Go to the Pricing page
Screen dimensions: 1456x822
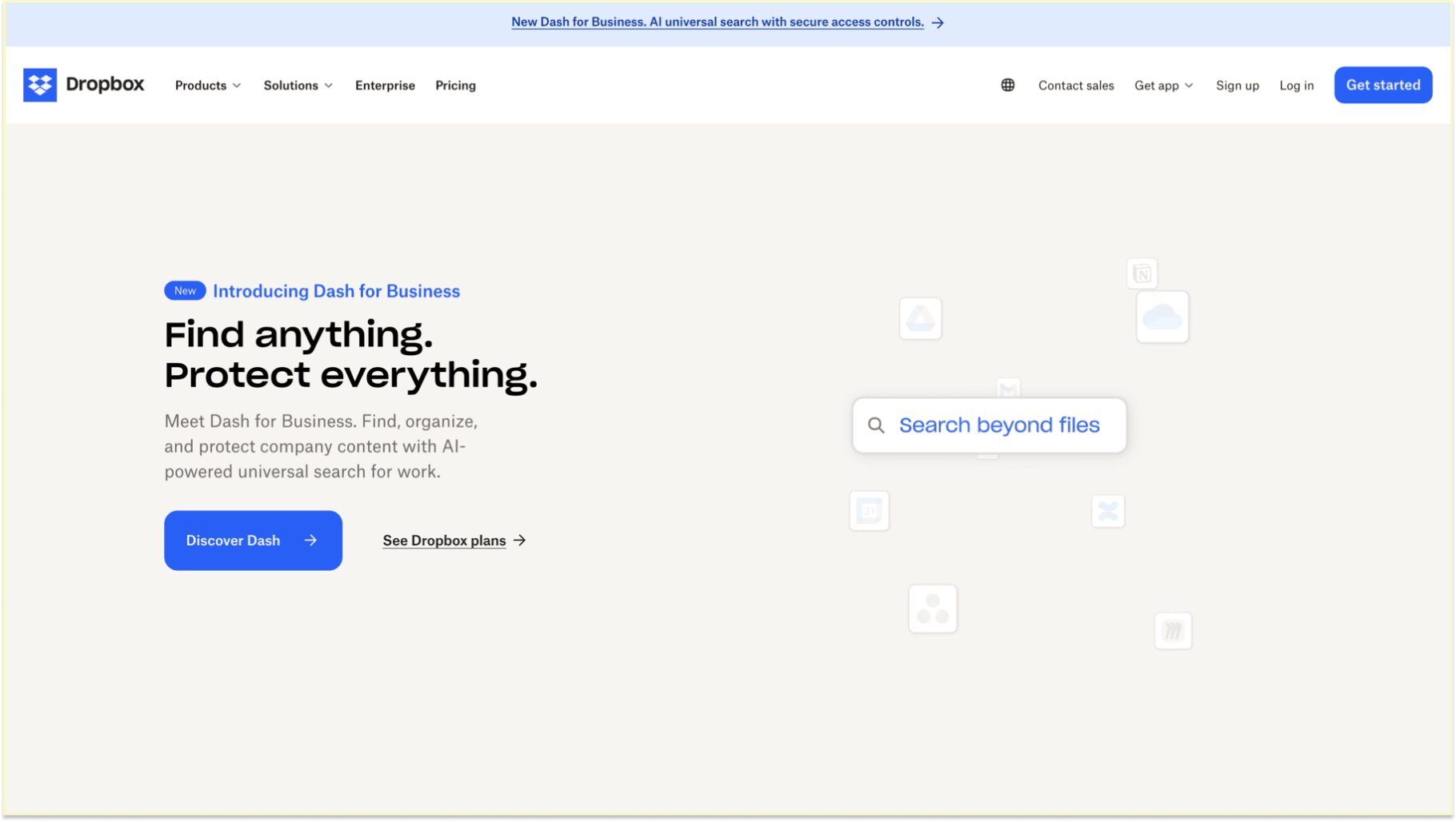(x=455, y=86)
